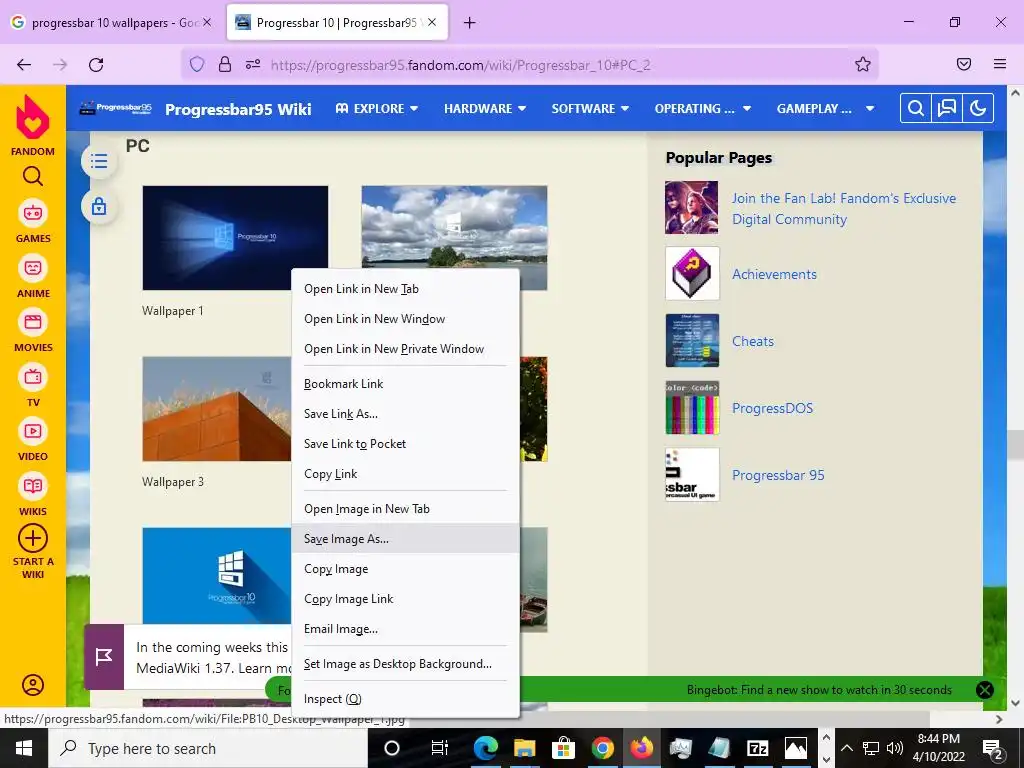
Task: Open the TV section icon
Action: click(x=33, y=377)
